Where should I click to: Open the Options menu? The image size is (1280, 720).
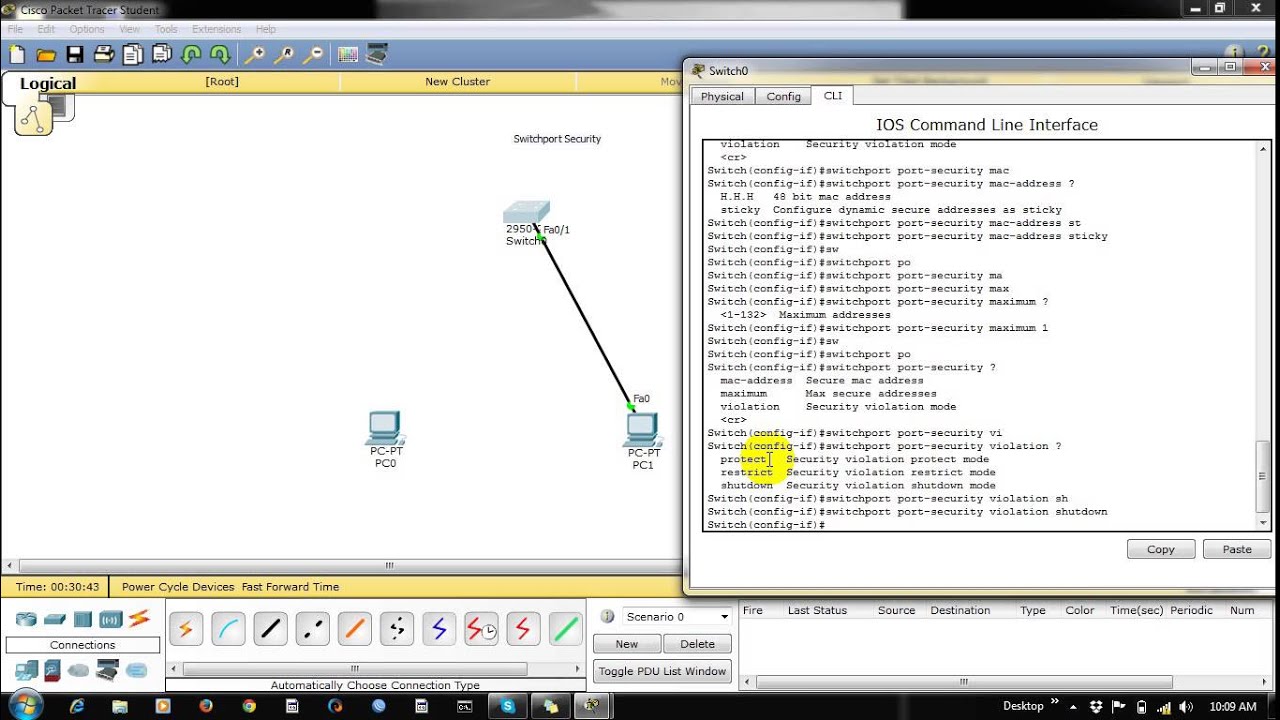pos(87,29)
